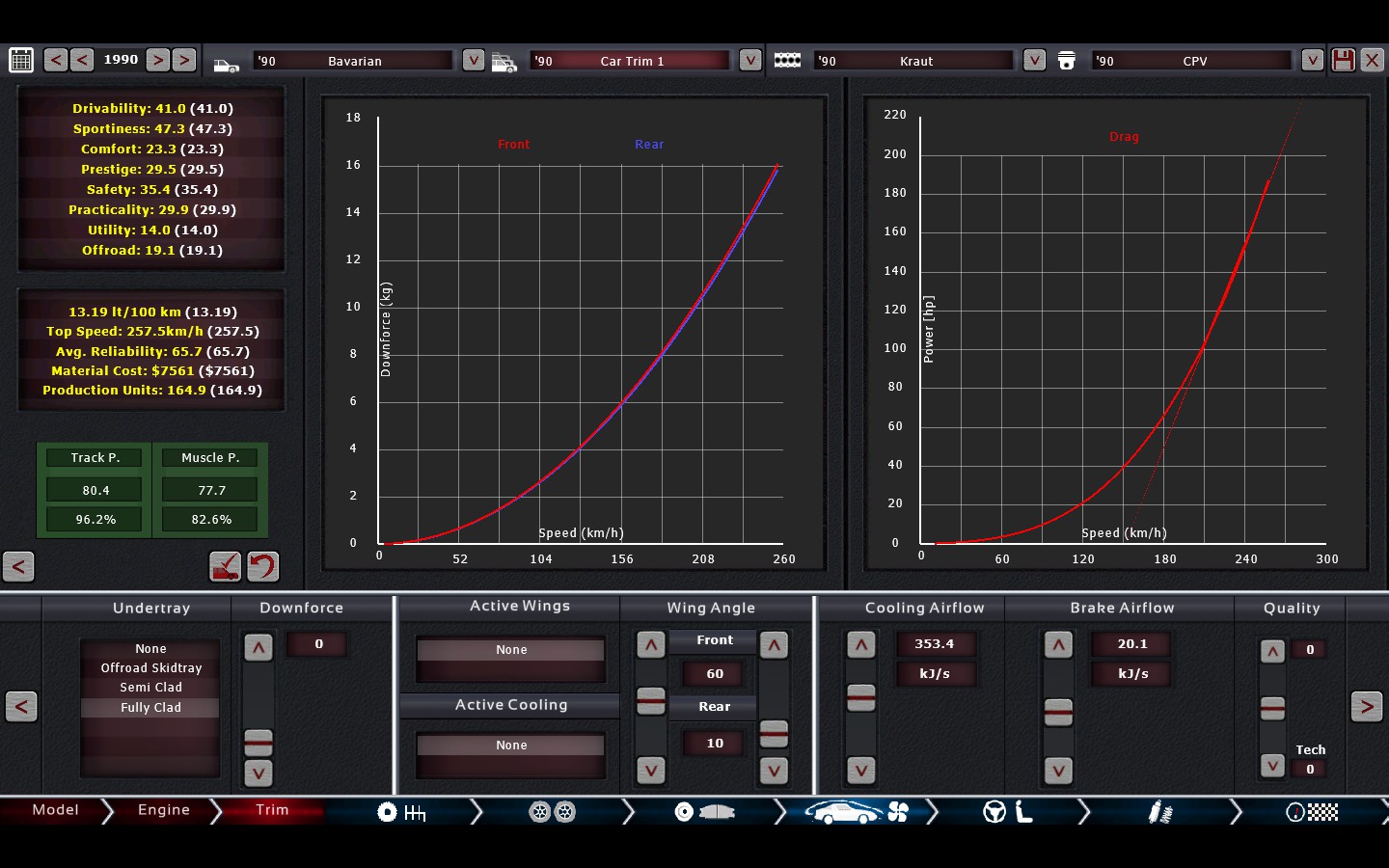Image resolution: width=1389 pixels, height=868 pixels.
Task: Open the Active Wings None selector
Action: 511,650
